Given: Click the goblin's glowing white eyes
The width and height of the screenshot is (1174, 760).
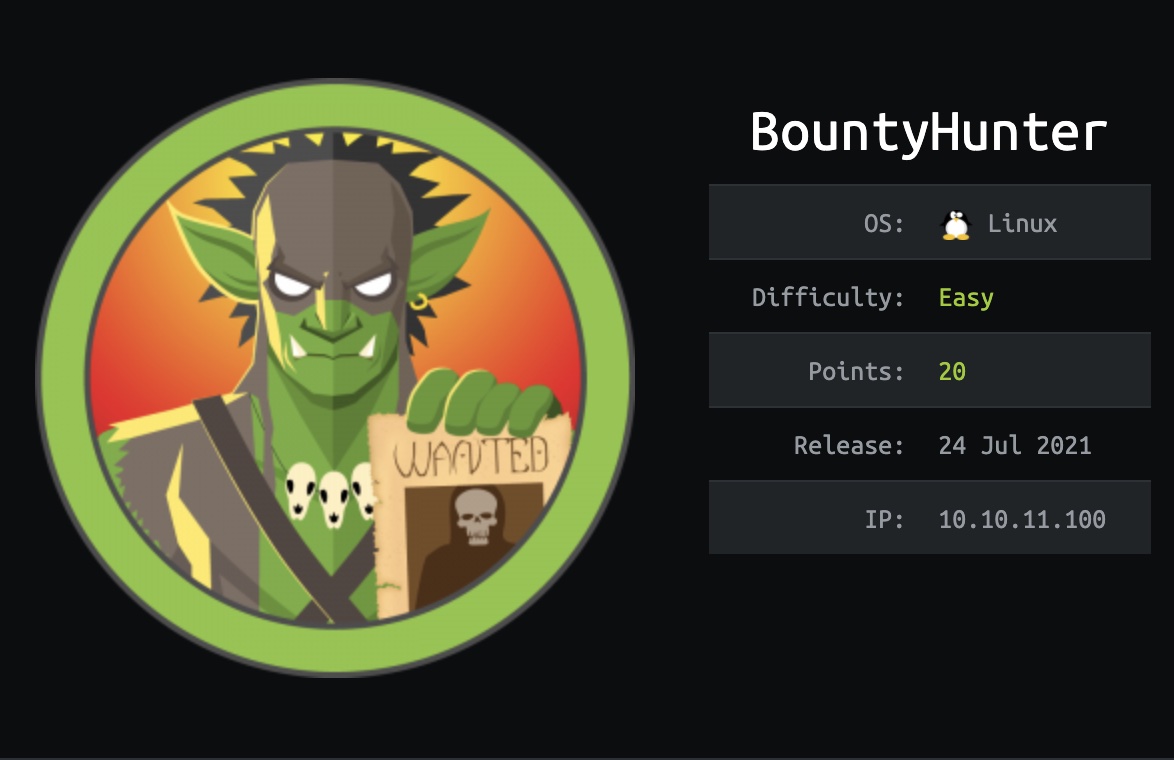Looking at the screenshot, I should (x=332, y=285).
